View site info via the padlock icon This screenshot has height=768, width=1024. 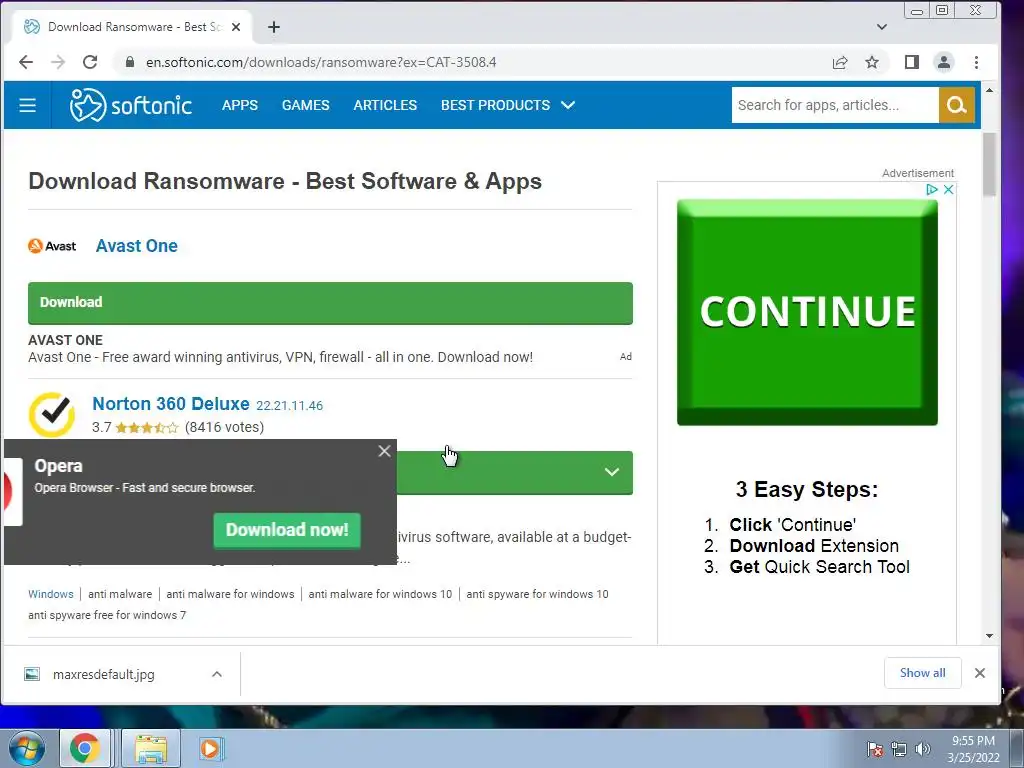[x=130, y=62]
